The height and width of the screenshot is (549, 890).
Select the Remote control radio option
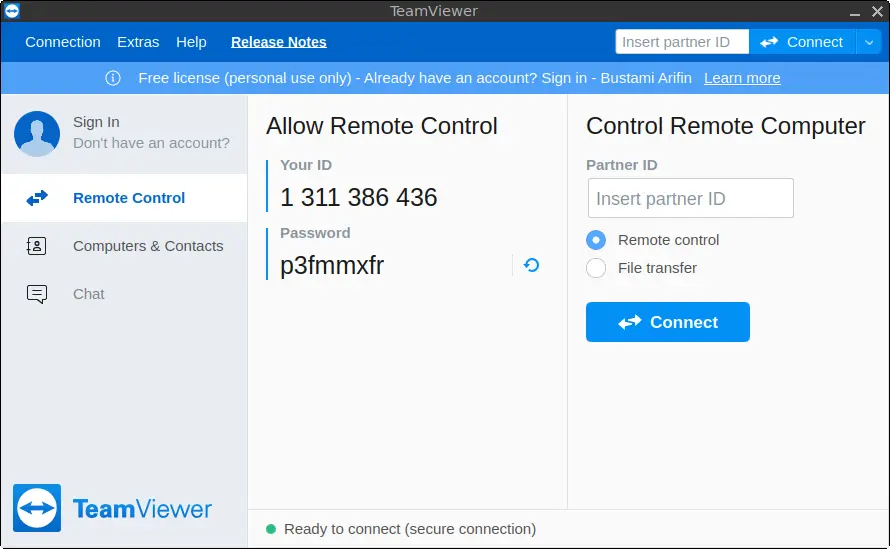(x=596, y=240)
